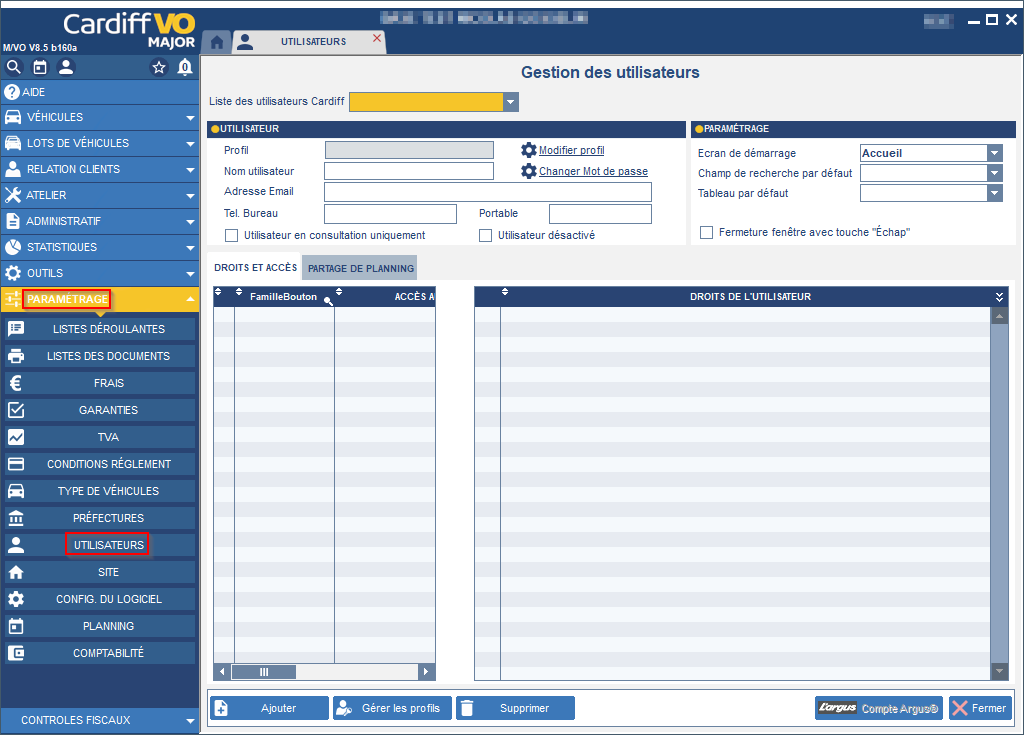Open favorites star icon
The height and width of the screenshot is (735, 1024).
pos(159,67)
